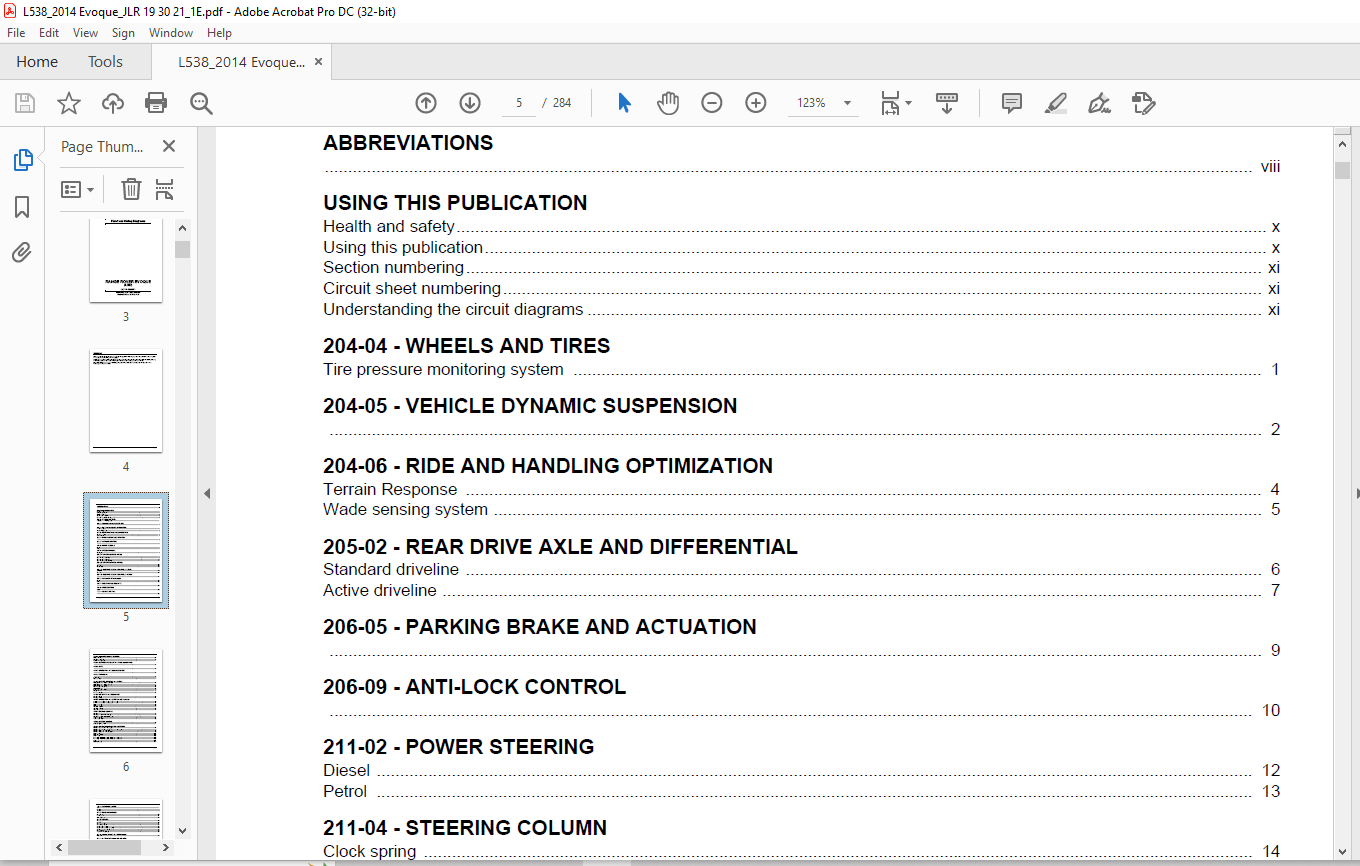Open the Edit menu

coord(49,33)
